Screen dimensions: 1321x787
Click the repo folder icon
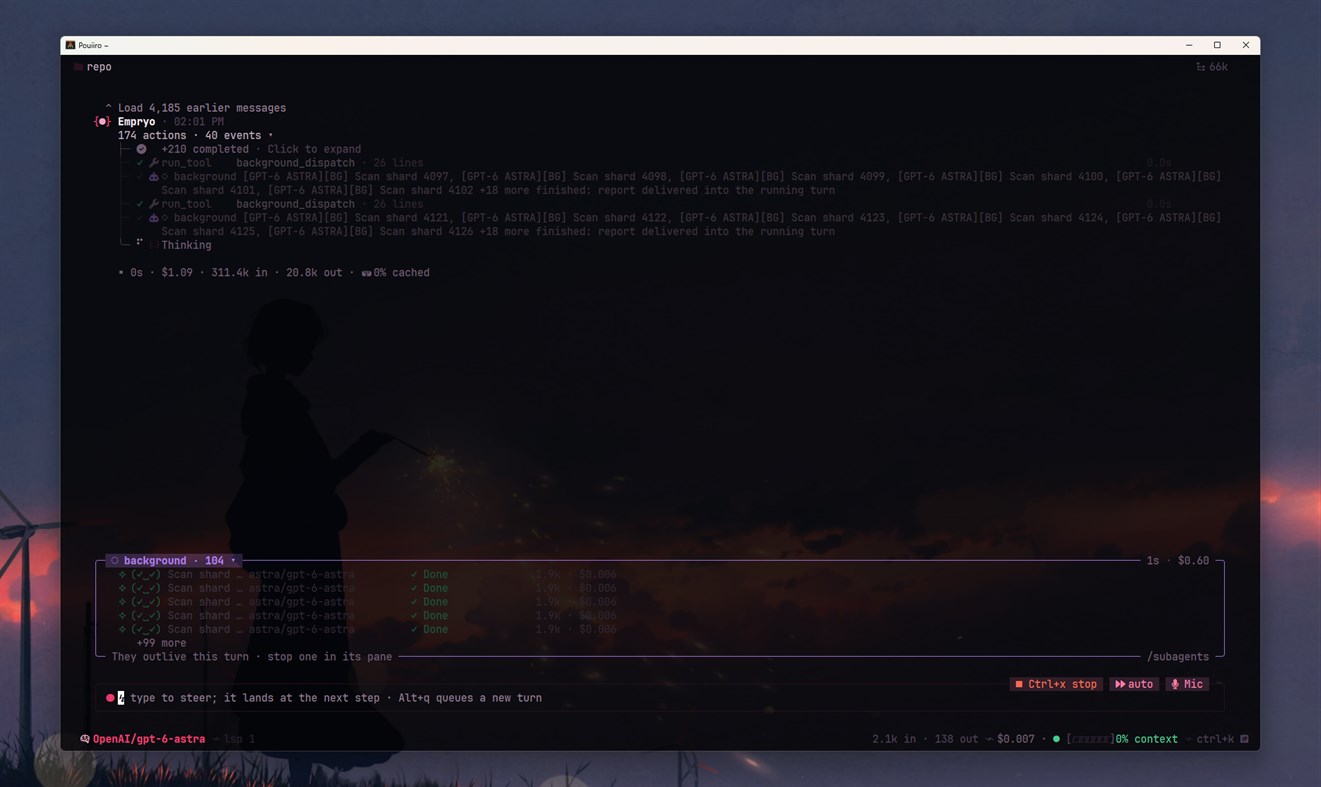click(x=78, y=67)
